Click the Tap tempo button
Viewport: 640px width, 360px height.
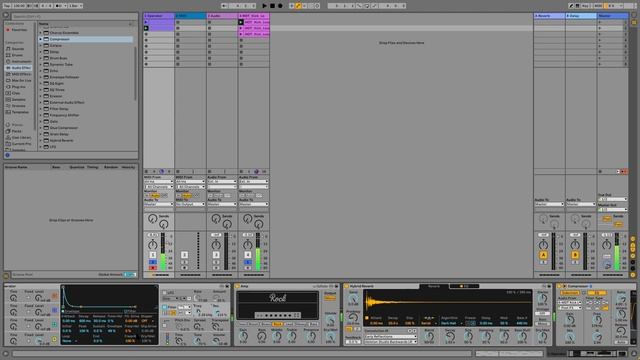[7, 6]
